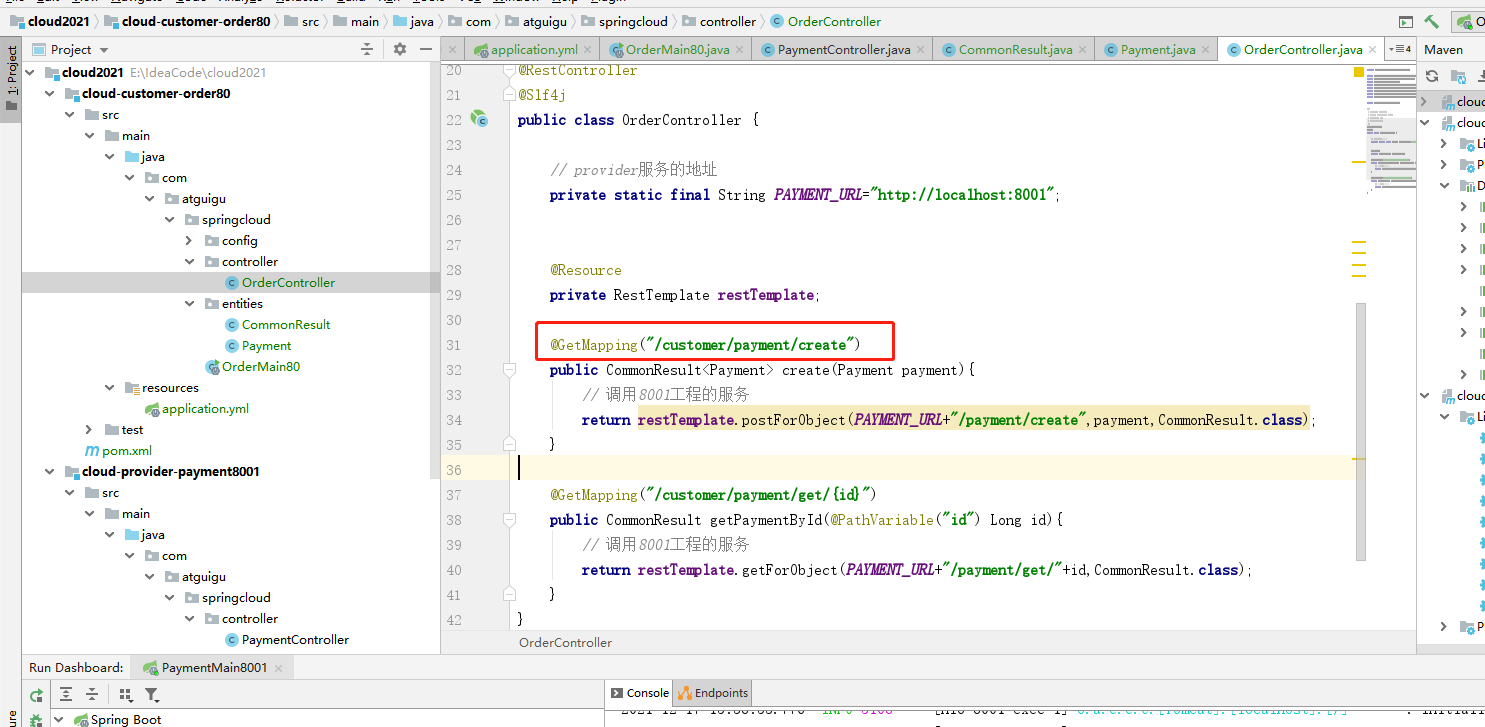Click the Maven reimport refresh icon
This screenshot has width=1485, height=727.
coord(1432,76)
